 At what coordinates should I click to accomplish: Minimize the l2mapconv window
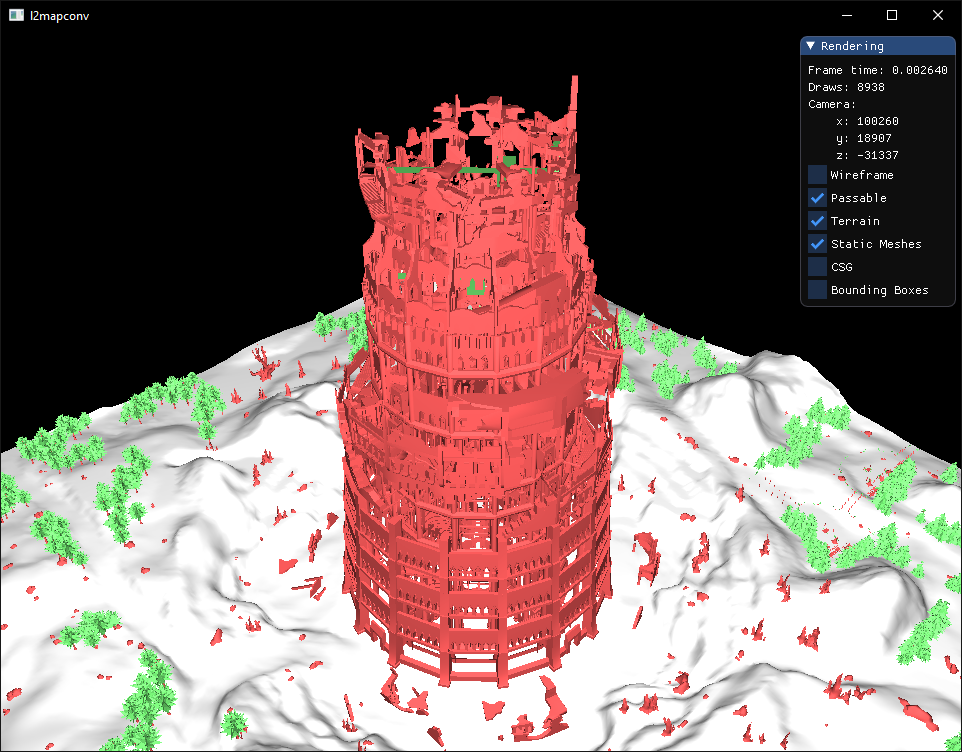[847, 15]
